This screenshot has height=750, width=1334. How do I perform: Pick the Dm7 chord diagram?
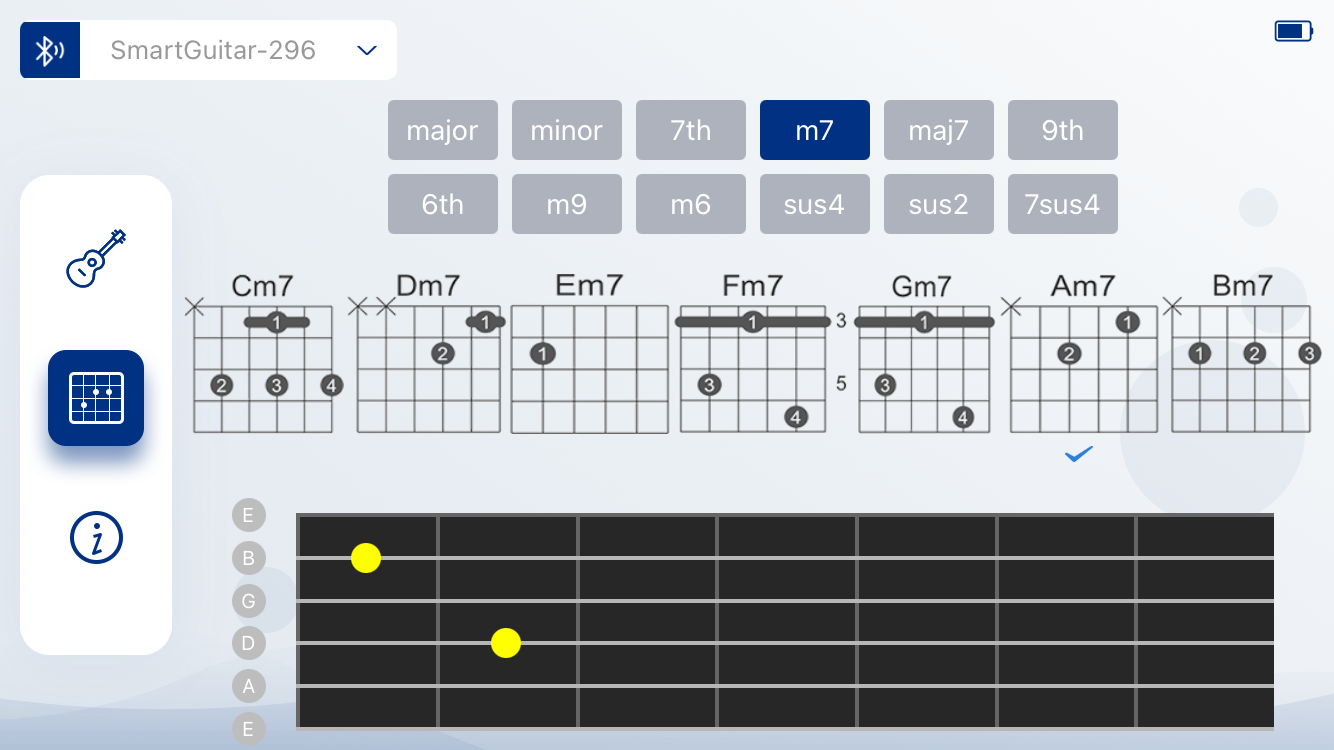pyautogui.click(x=428, y=353)
